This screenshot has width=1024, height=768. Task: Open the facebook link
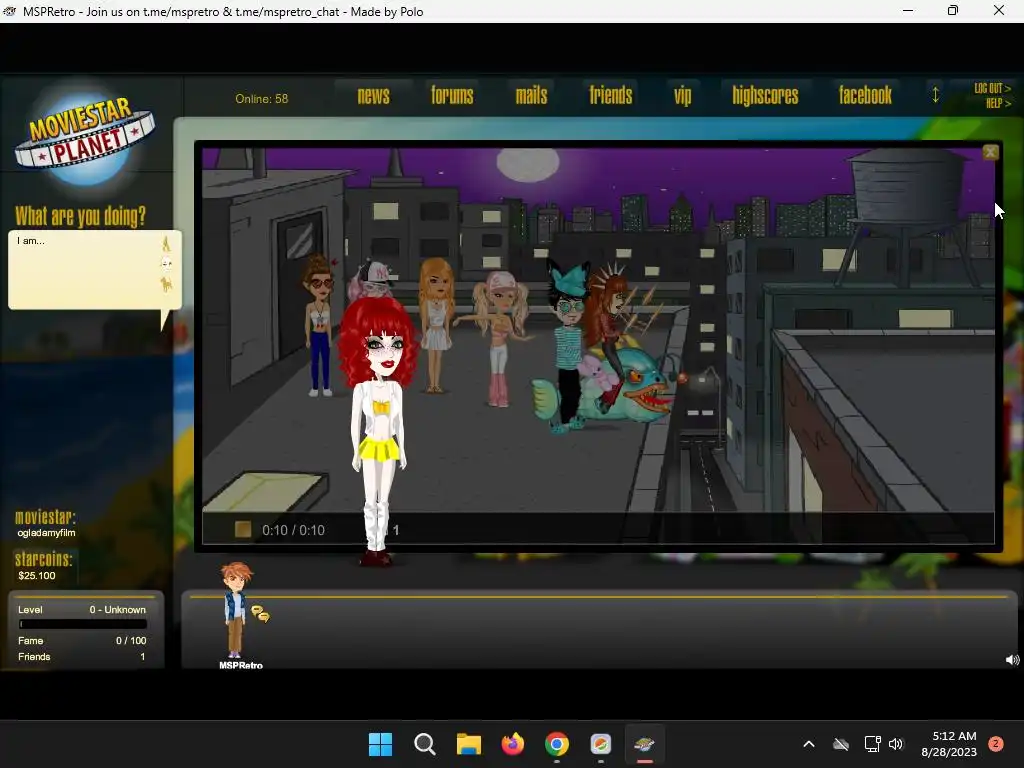click(865, 96)
